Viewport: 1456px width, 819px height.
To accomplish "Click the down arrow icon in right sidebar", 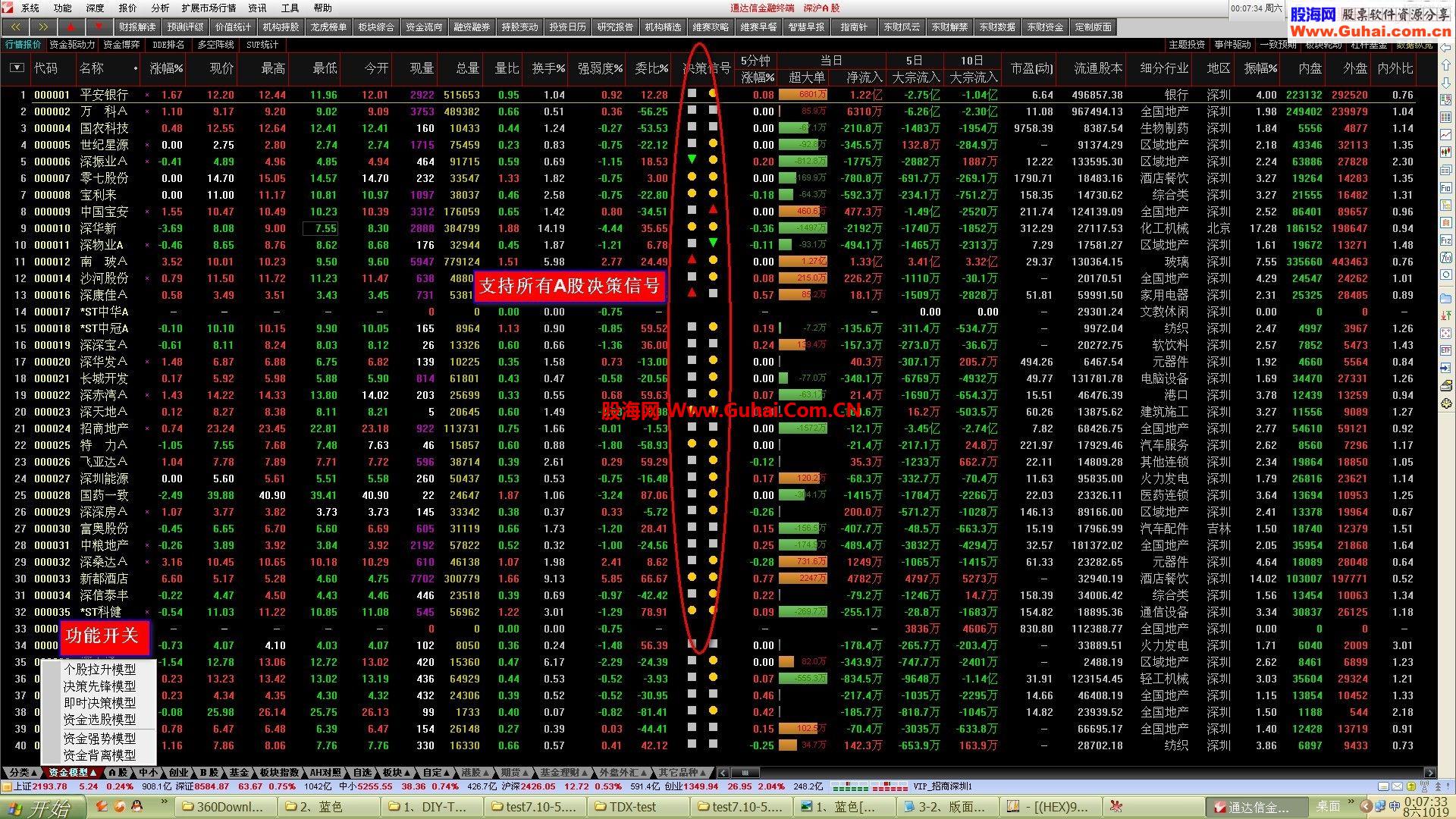I will pyautogui.click(x=1446, y=83).
